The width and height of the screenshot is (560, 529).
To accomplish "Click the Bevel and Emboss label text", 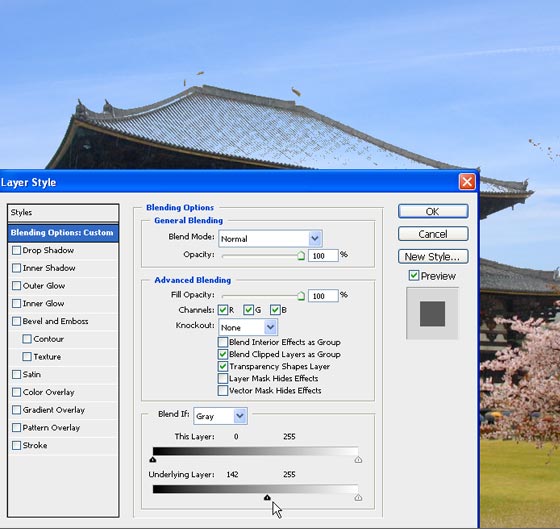I will coord(55,321).
